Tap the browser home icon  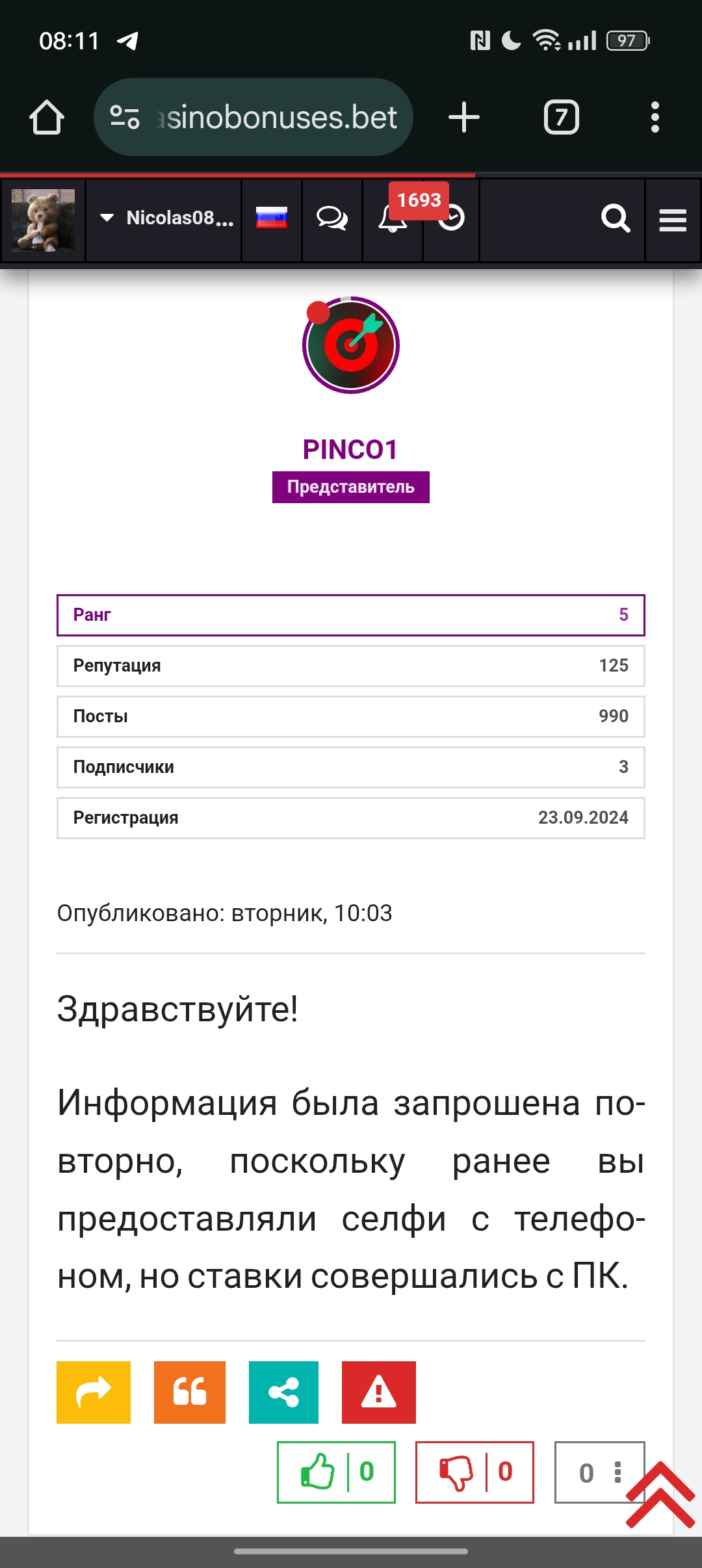(x=47, y=118)
